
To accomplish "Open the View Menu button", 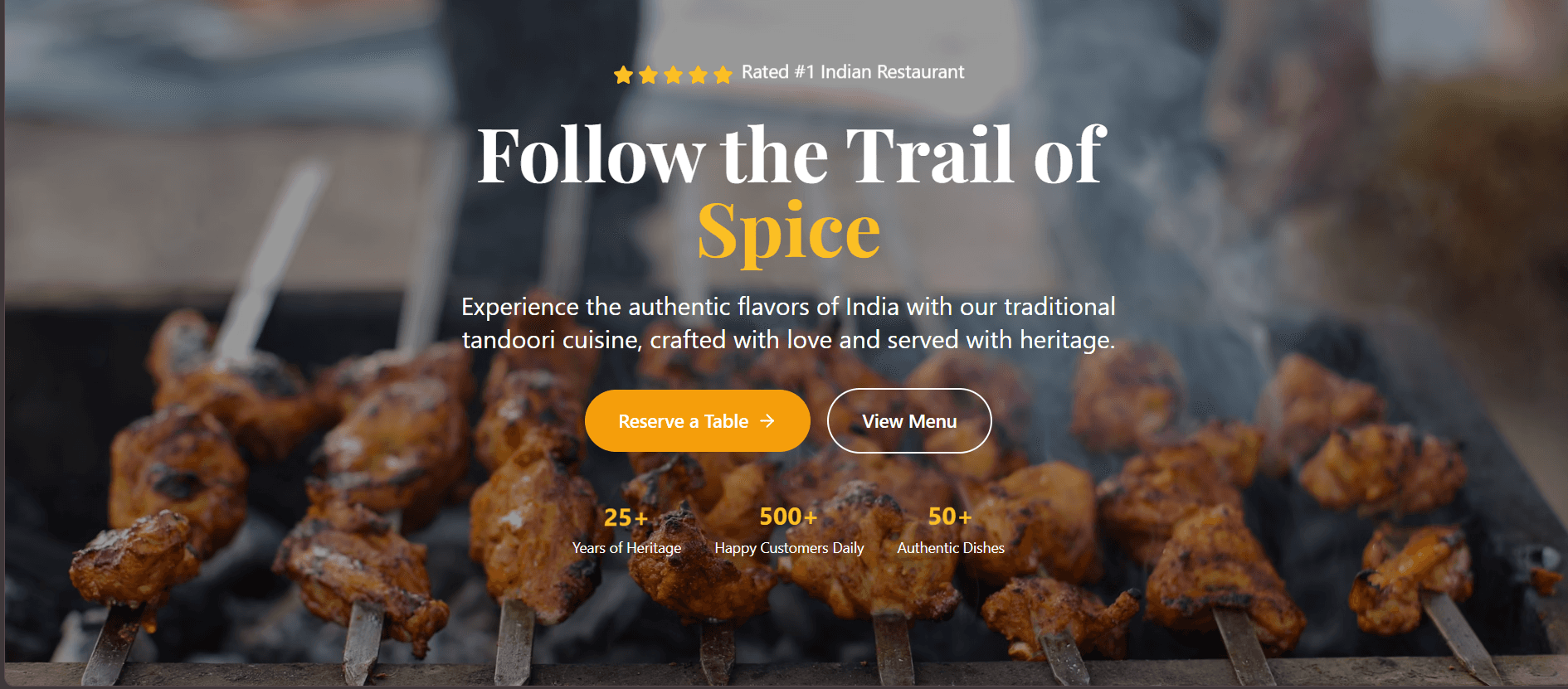I will point(909,421).
